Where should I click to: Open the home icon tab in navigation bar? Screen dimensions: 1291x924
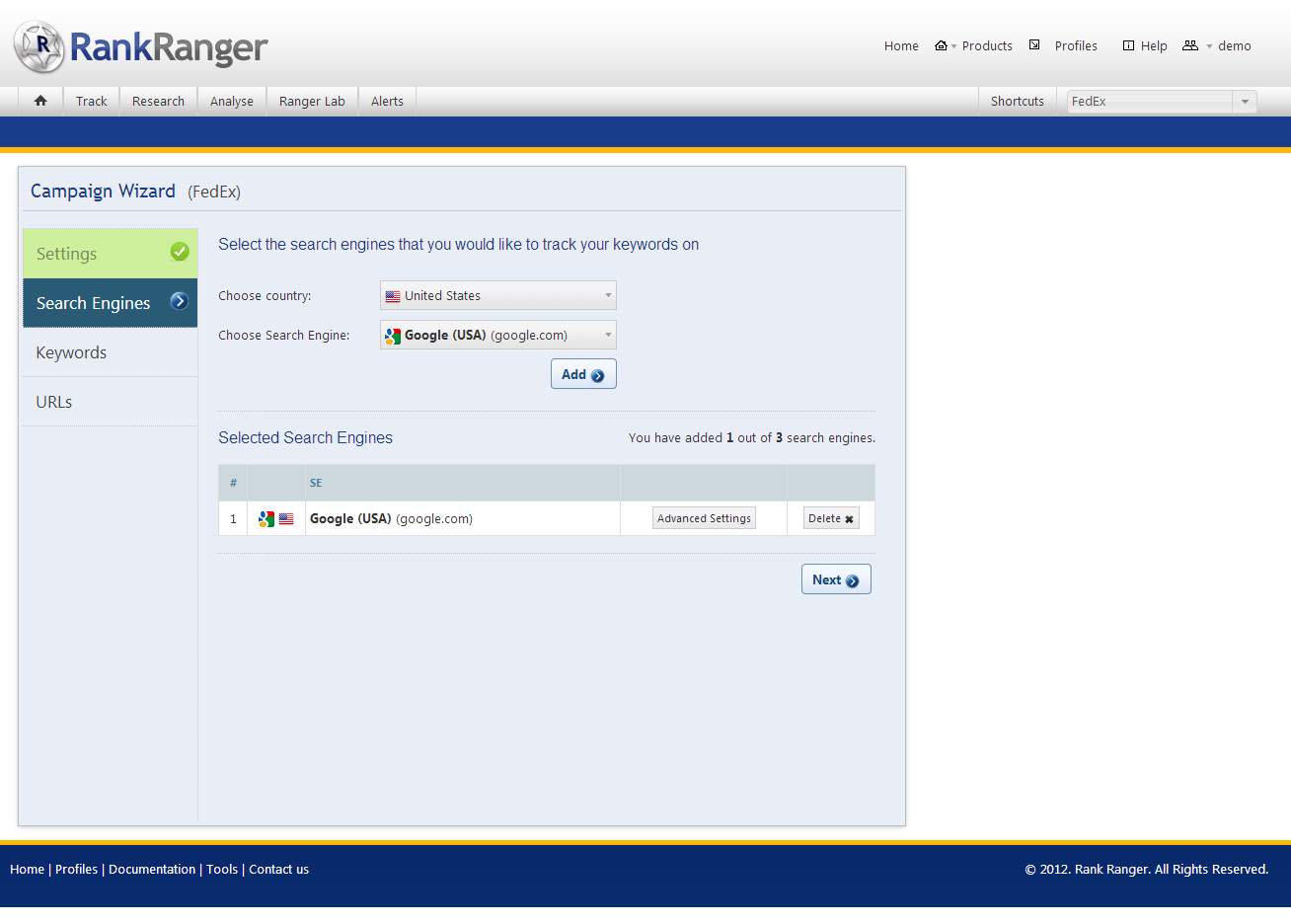pos(40,101)
